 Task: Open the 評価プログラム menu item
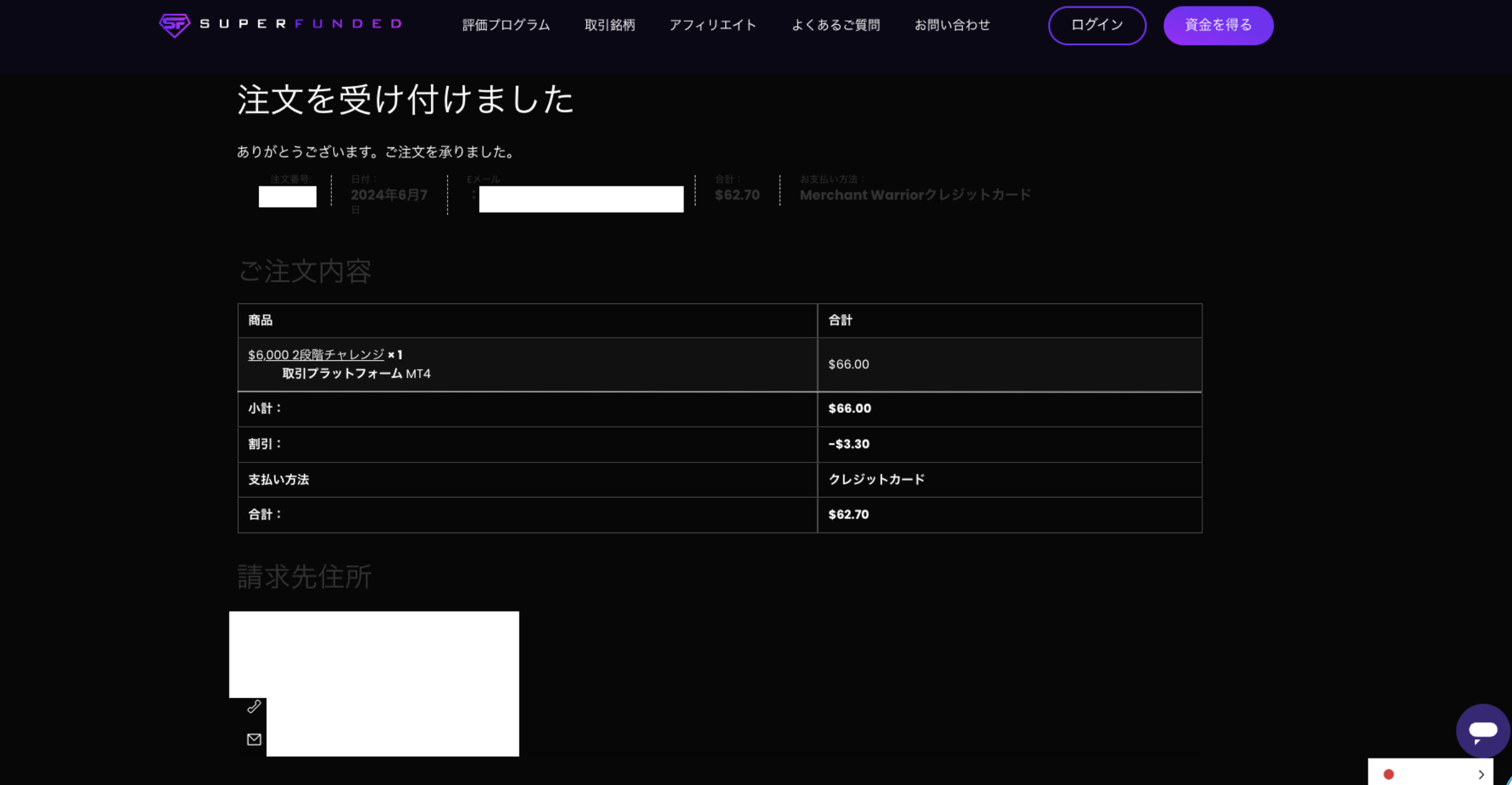505,25
